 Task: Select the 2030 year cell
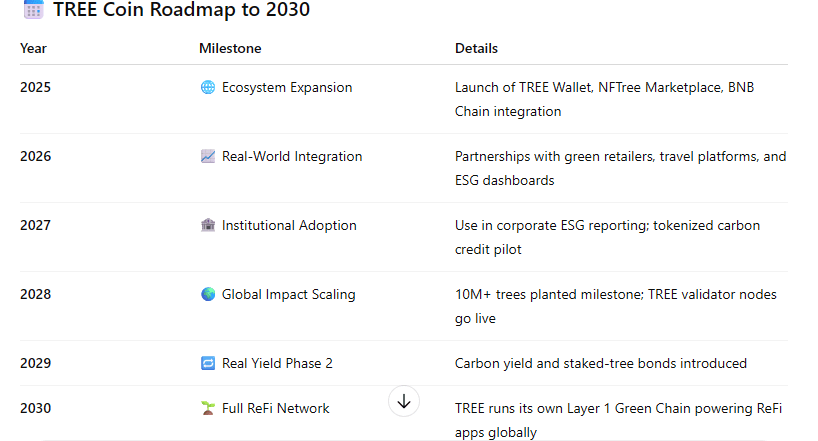(35, 409)
